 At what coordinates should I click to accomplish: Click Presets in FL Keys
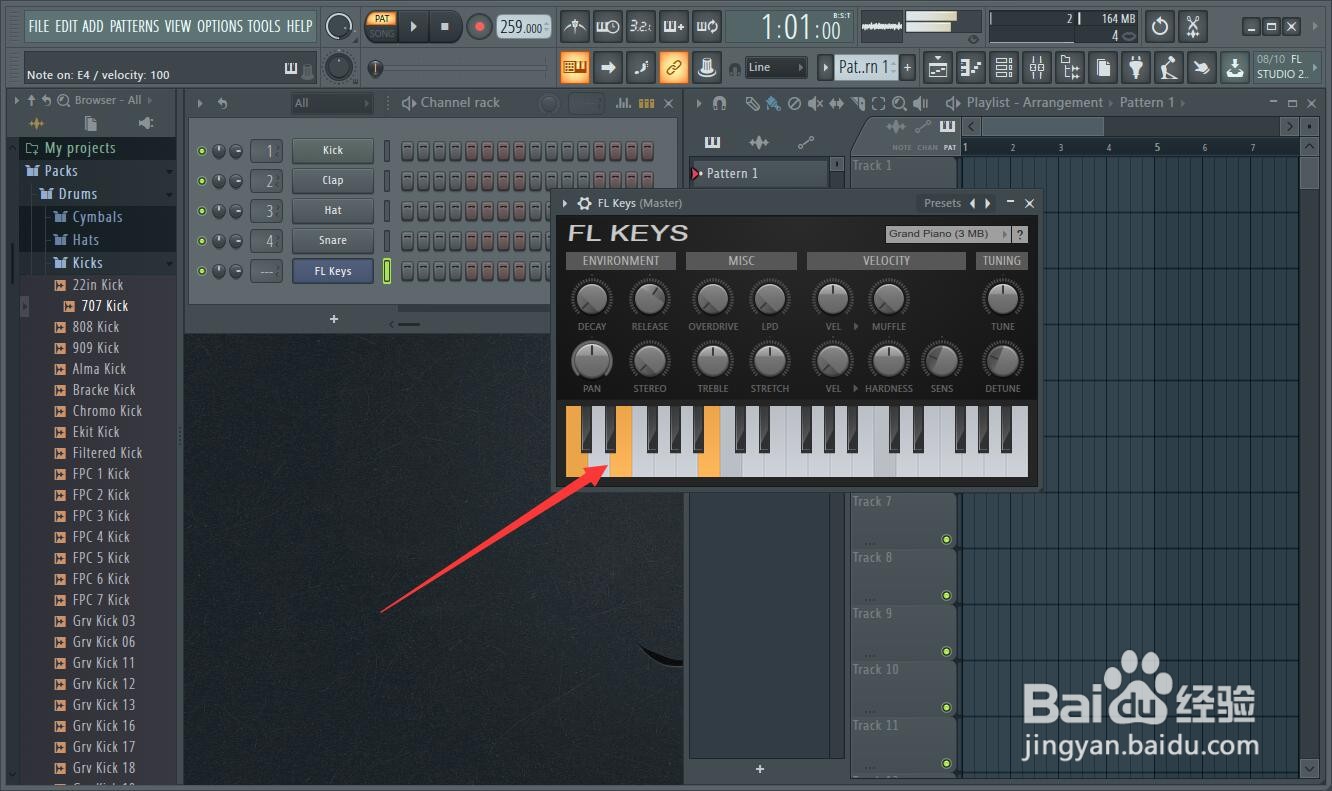(942, 203)
